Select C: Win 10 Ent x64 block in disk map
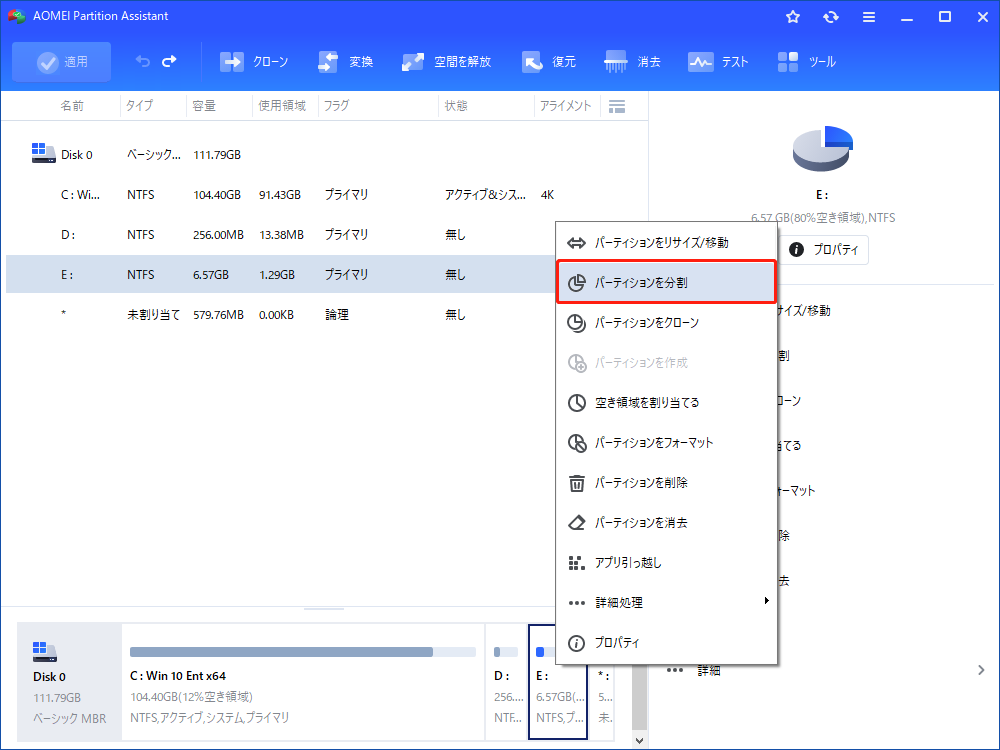Viewport: 1000px width, 750px height. [x=303, y=682]
